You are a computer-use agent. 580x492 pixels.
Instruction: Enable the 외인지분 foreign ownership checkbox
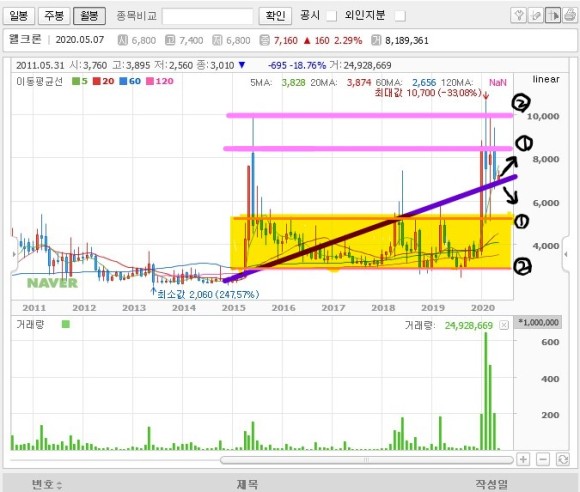tap(400, 16)
